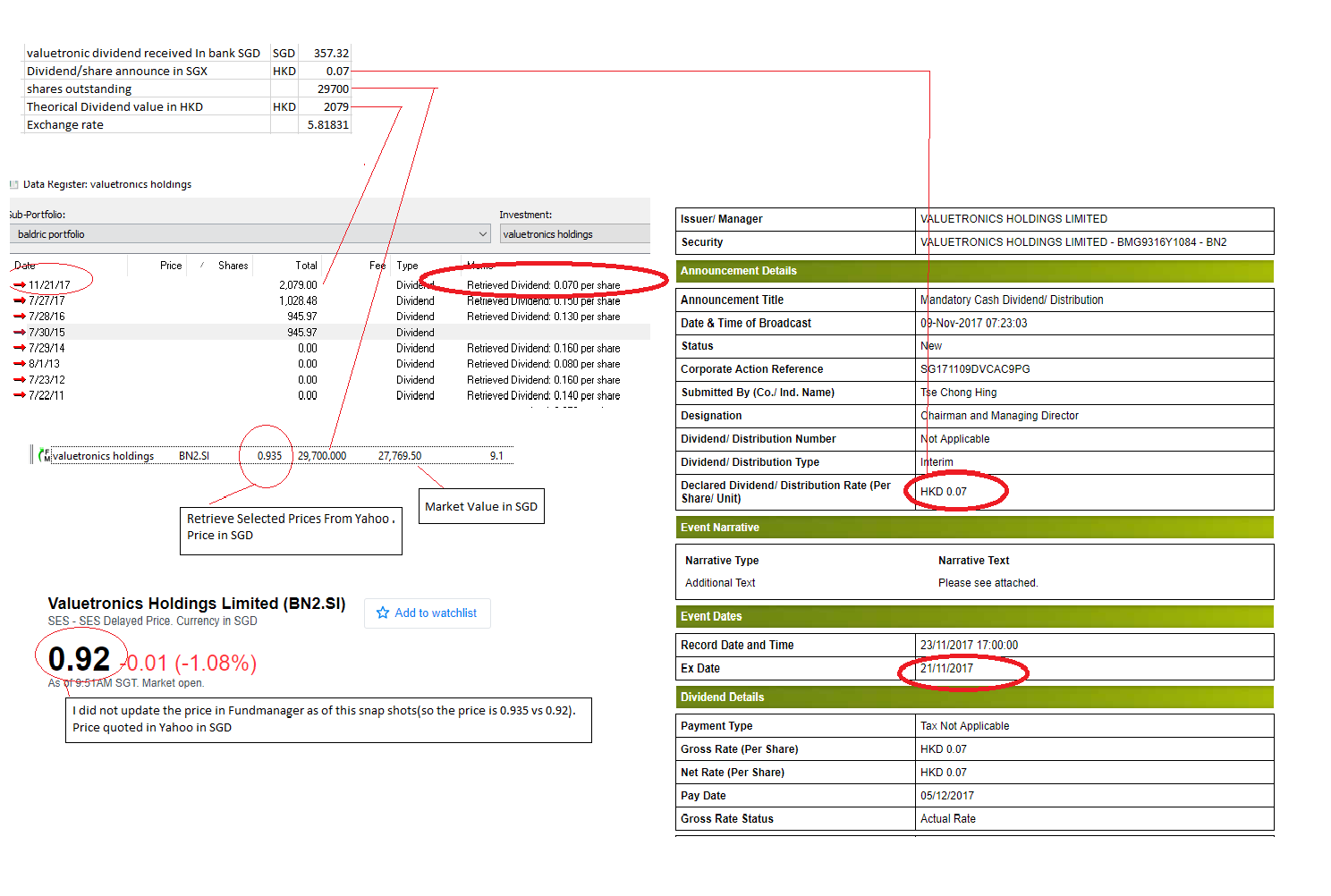Click total value 2,079.00

(299, 285)
